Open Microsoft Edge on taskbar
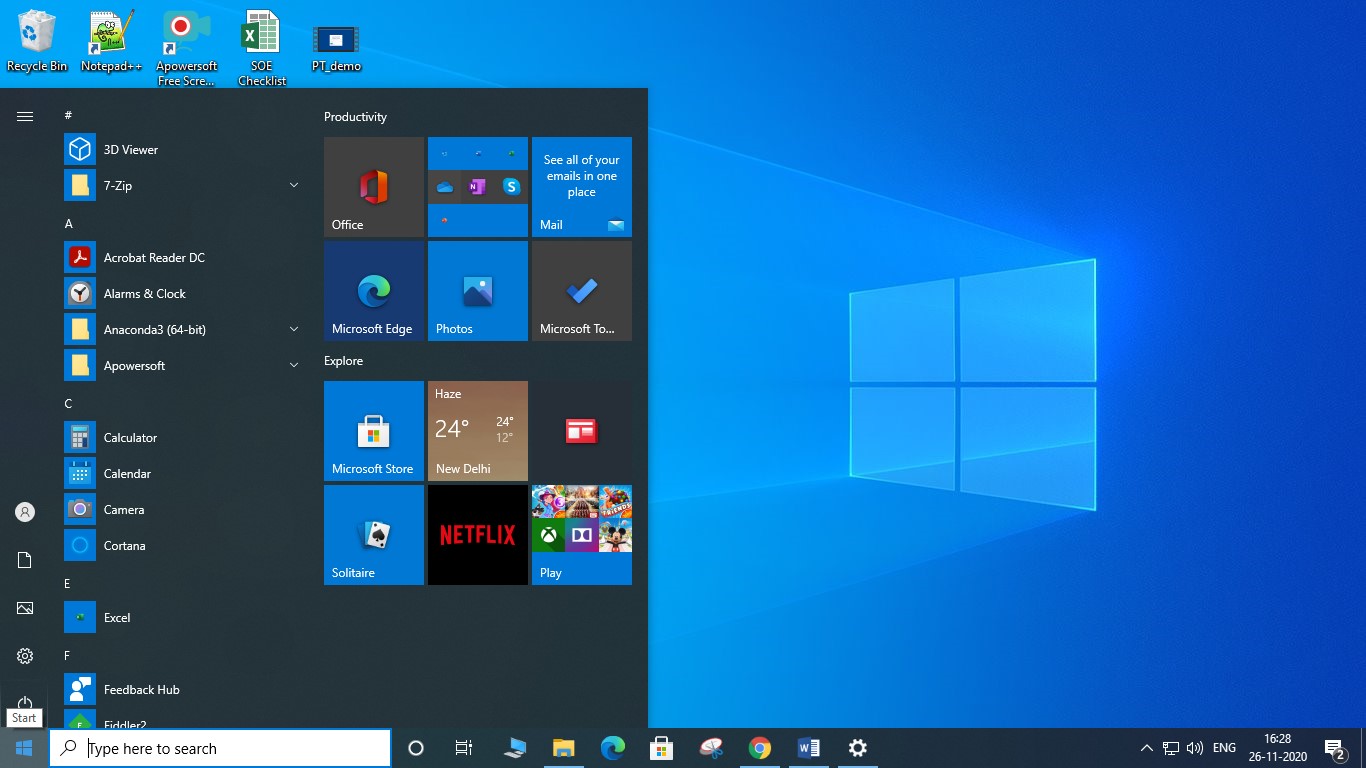 point(613,748)
